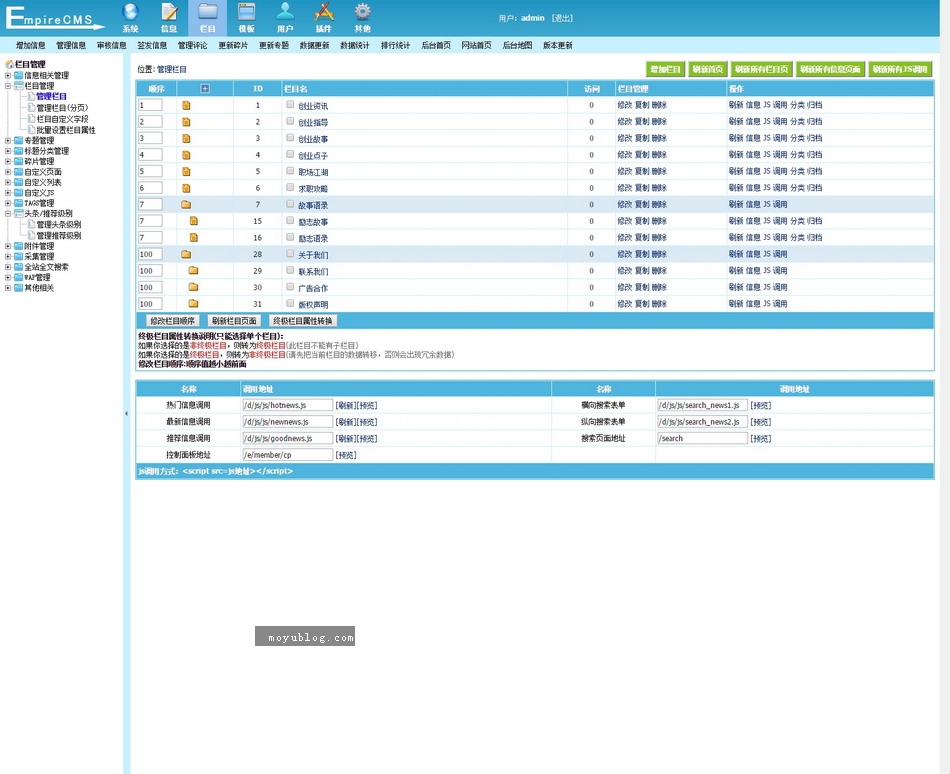Expand all rows via table header plus icon
The width and height of the screenshot is (950, 774).
pos(205,88)
